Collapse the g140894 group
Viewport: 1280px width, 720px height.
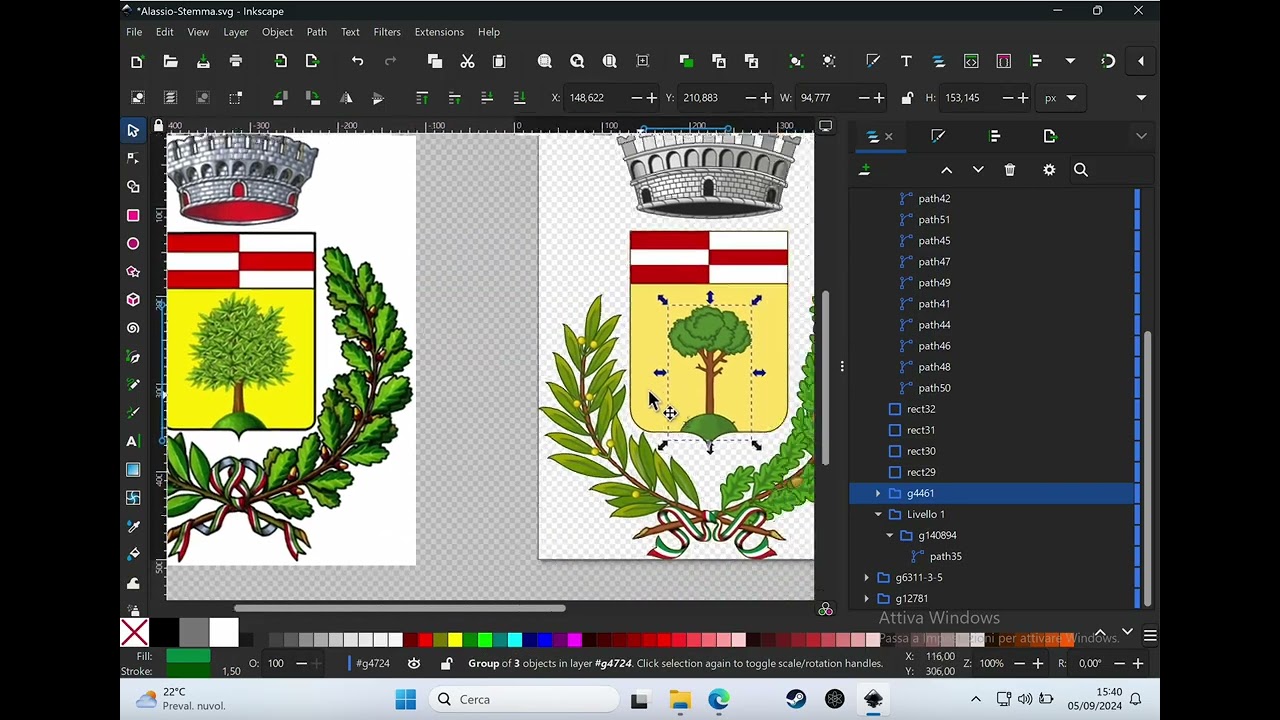pos(890,535)
